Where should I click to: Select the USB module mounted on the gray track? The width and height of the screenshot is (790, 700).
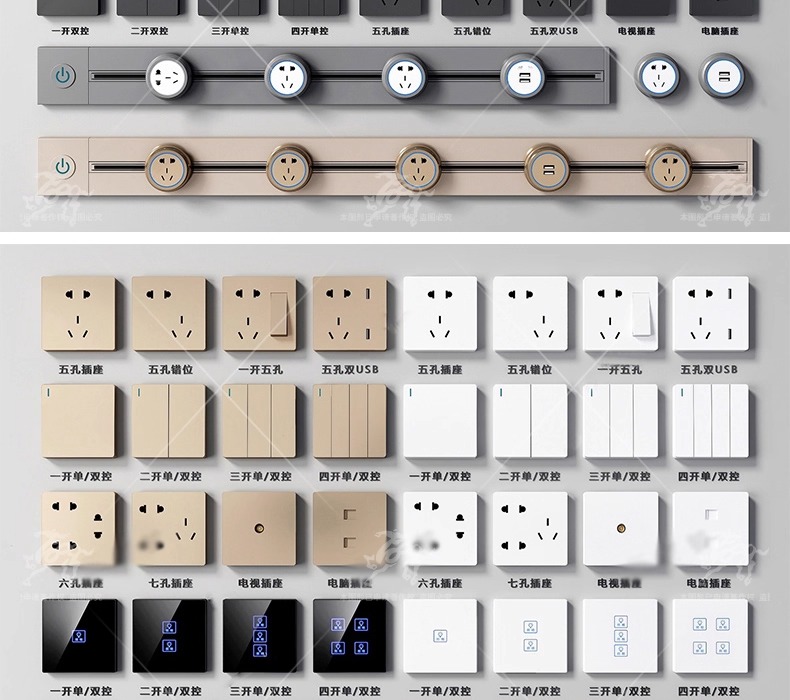click(x=524, y=76)
